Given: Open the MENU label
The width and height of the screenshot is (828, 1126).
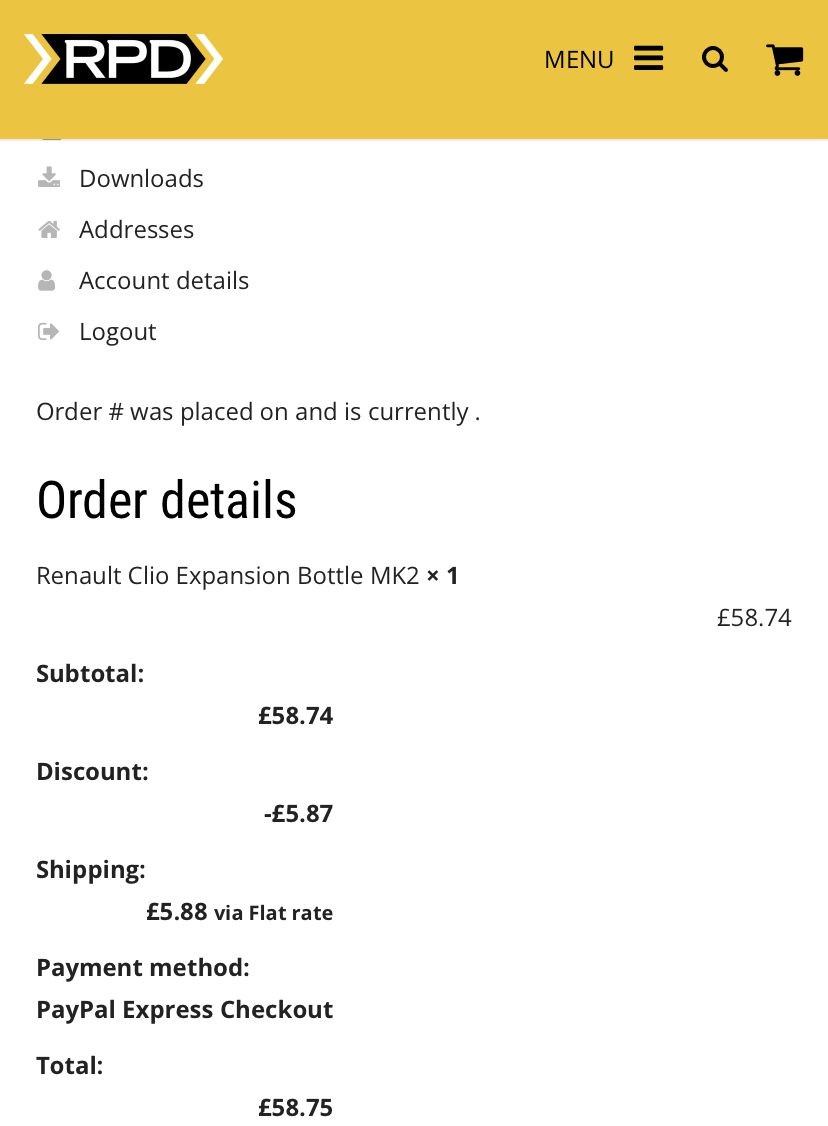Looking at the screenshot, I should point(579,60).
